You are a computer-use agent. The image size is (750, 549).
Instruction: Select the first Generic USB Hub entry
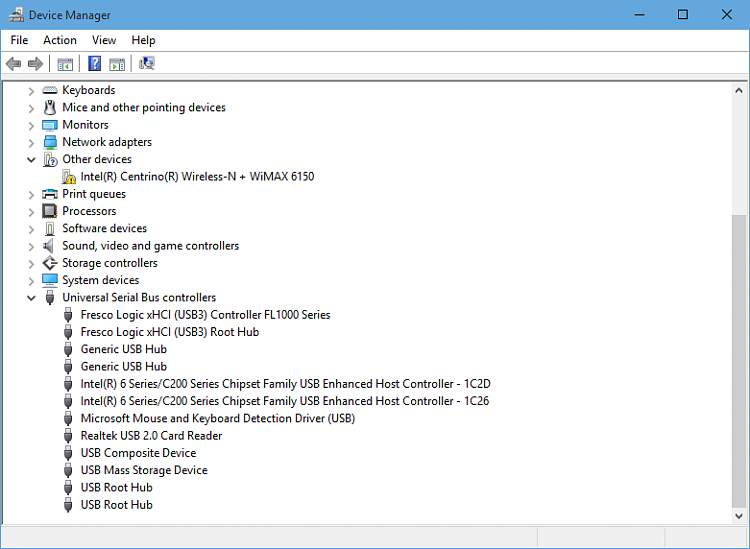[123, 349]
